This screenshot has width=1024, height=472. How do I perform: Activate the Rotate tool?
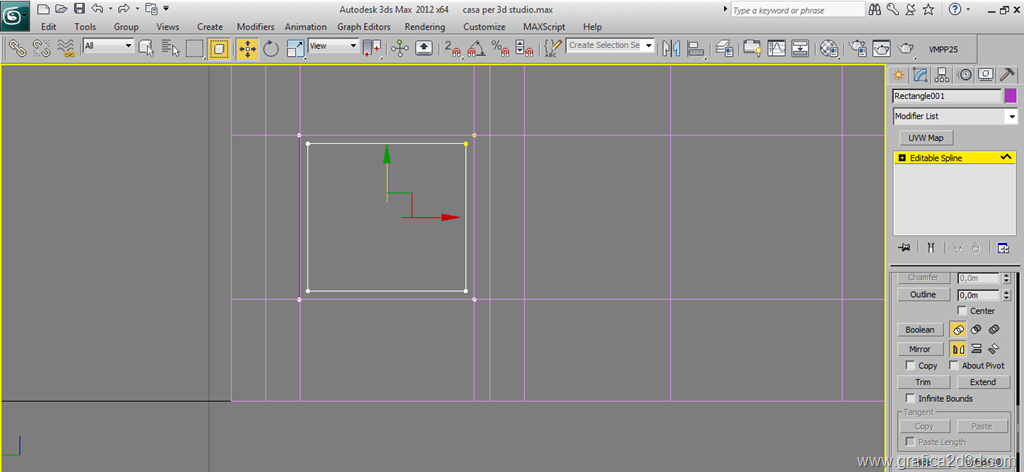271,48
